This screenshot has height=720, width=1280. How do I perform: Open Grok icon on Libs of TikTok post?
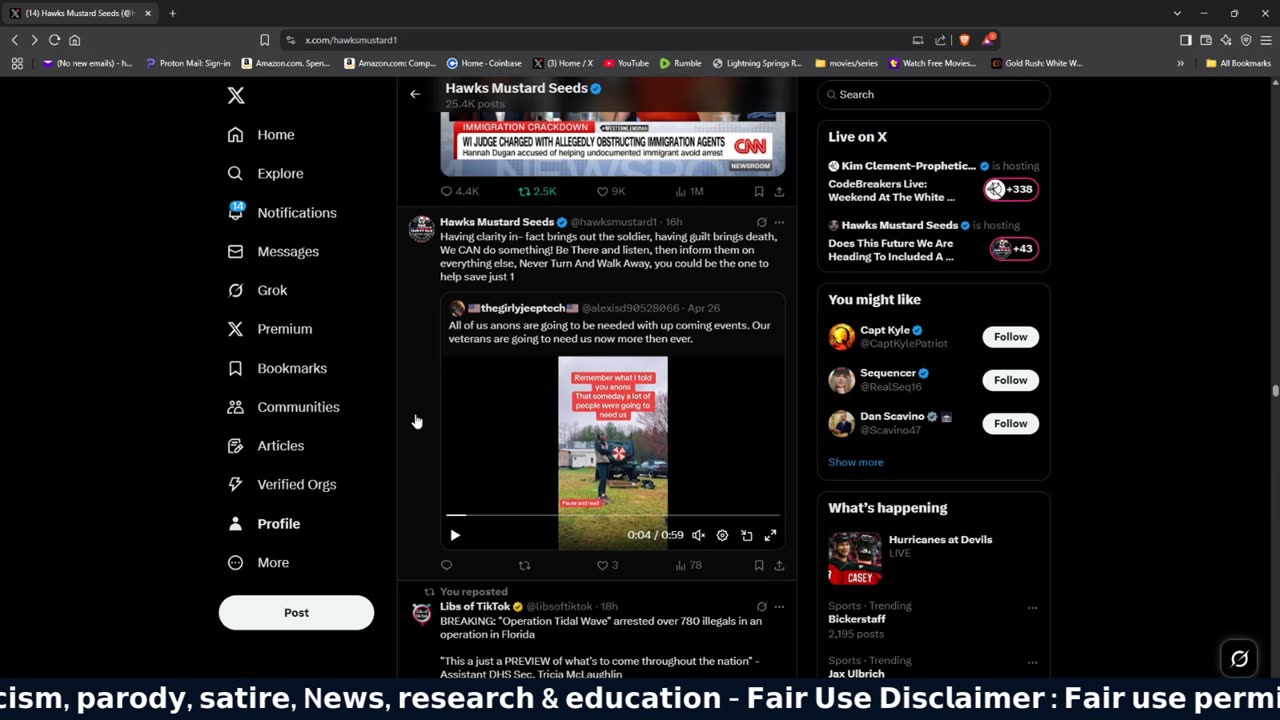click(761, 606)
